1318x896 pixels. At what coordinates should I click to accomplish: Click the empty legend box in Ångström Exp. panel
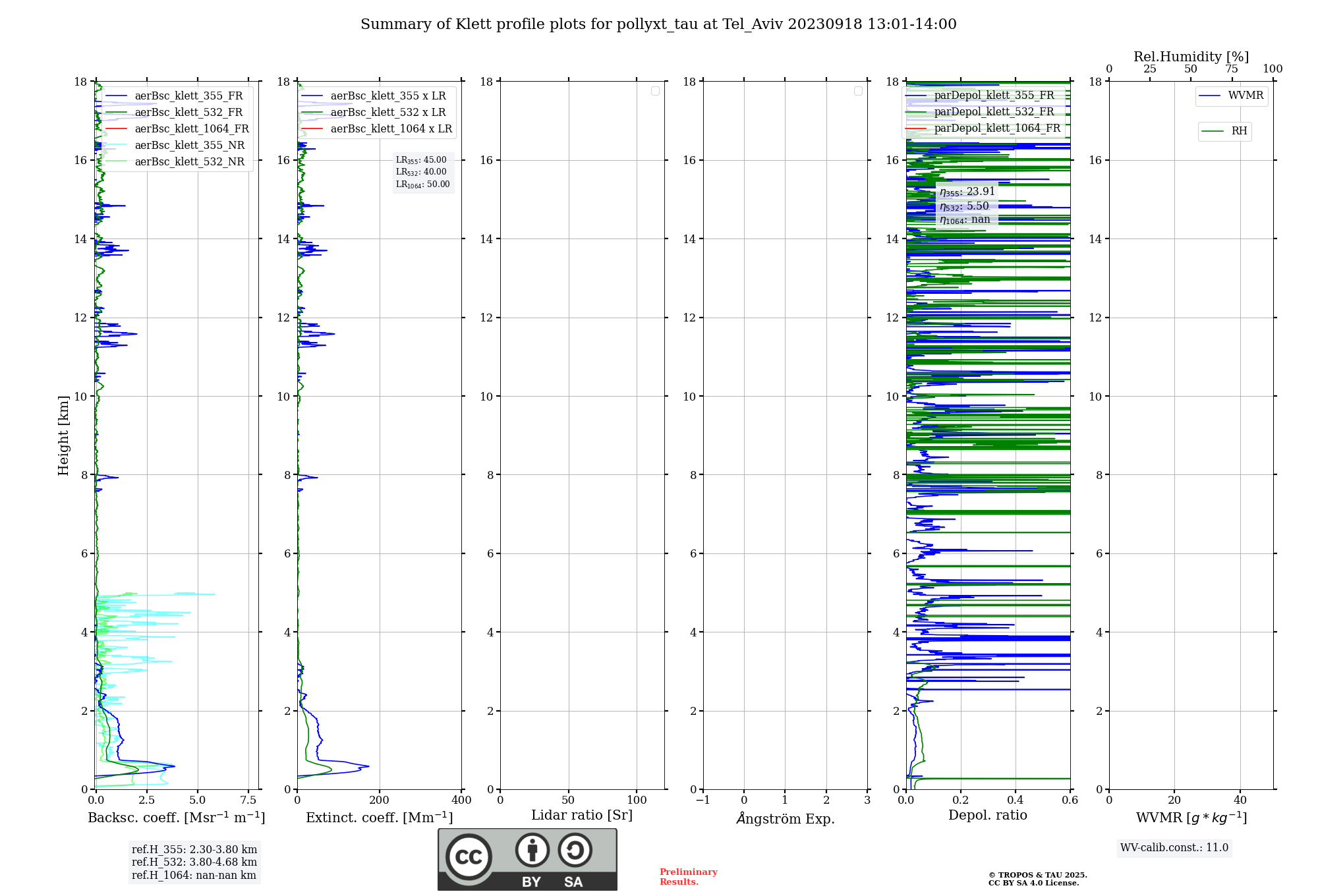click(x=858, y=91)
